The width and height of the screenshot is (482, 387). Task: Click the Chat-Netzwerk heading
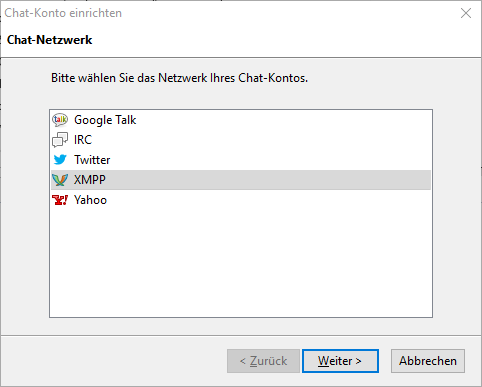(49, 40)
